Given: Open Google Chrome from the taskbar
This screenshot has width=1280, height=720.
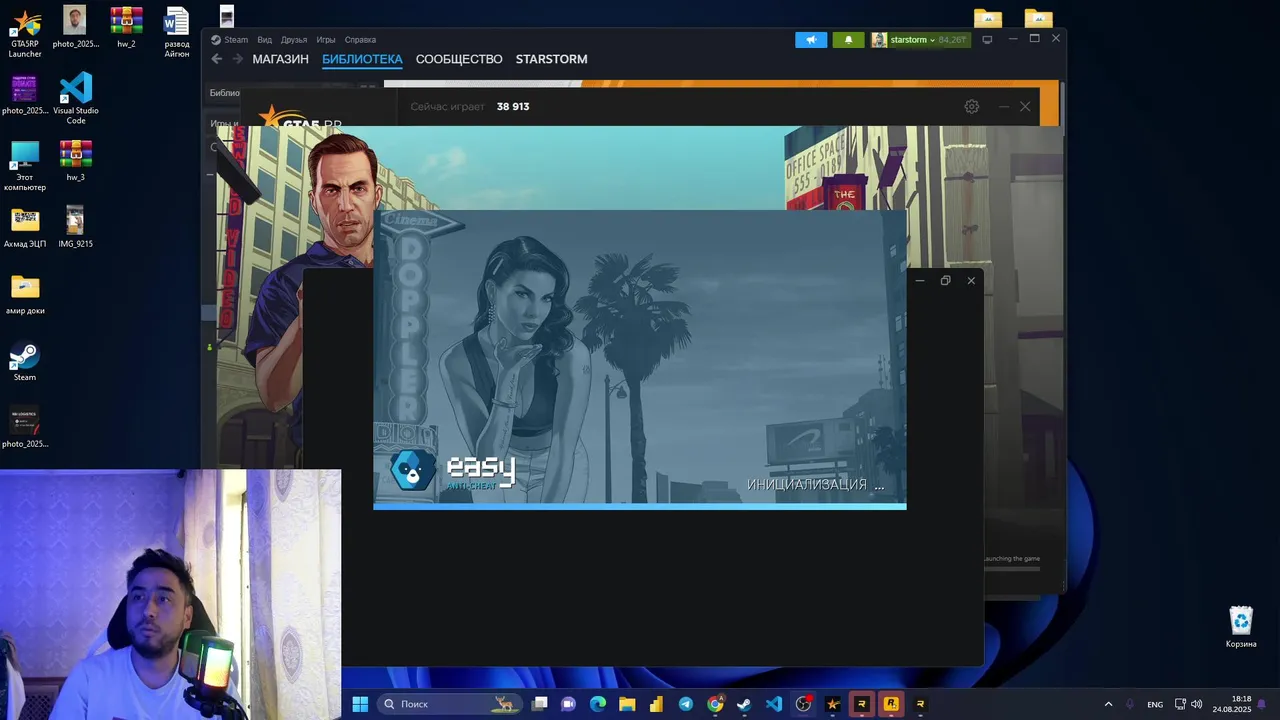Looking at the screenshot, I should click(715, 704).
